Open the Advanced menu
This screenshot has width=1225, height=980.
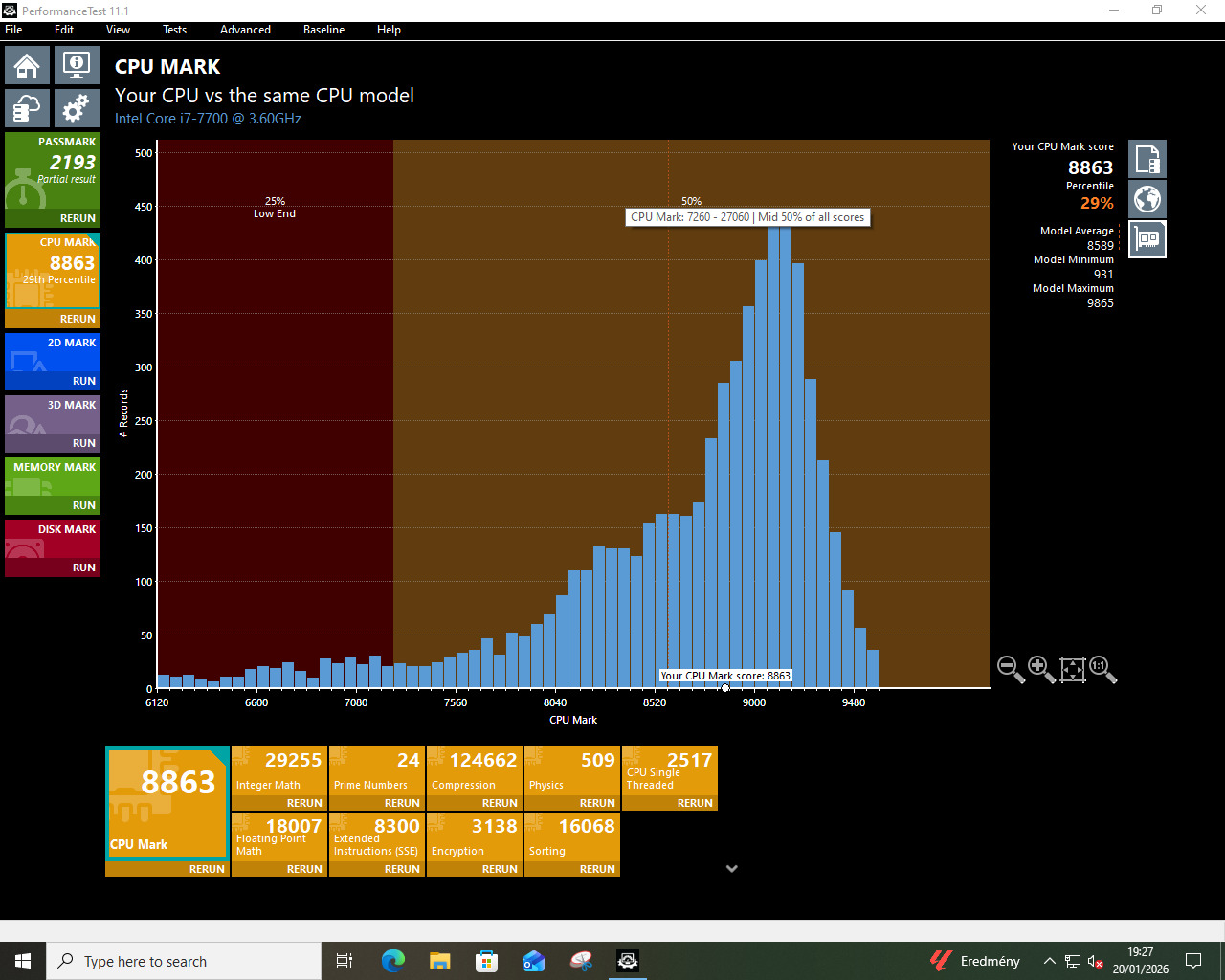coord(245,30)
